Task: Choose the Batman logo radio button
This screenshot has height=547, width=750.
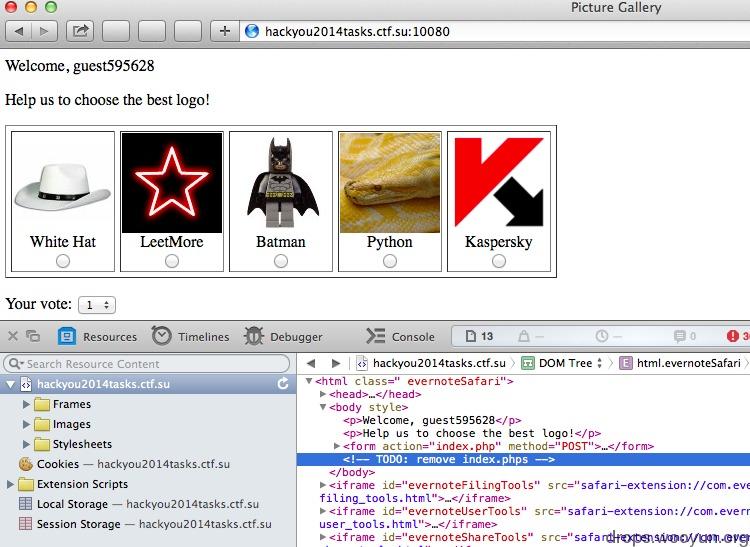Action: (281, 261)
